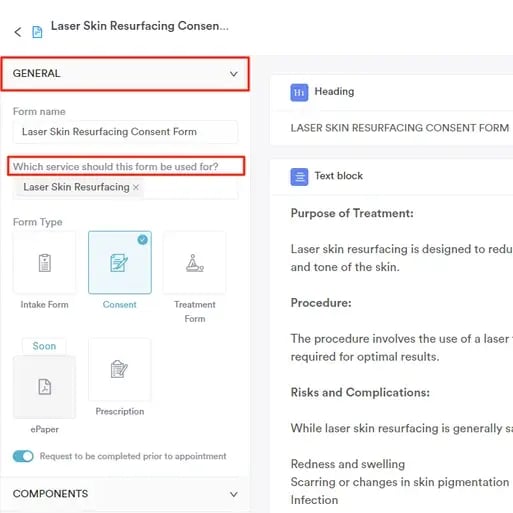Click the Text block icon

pyautogui.click(x=299, y=177)
